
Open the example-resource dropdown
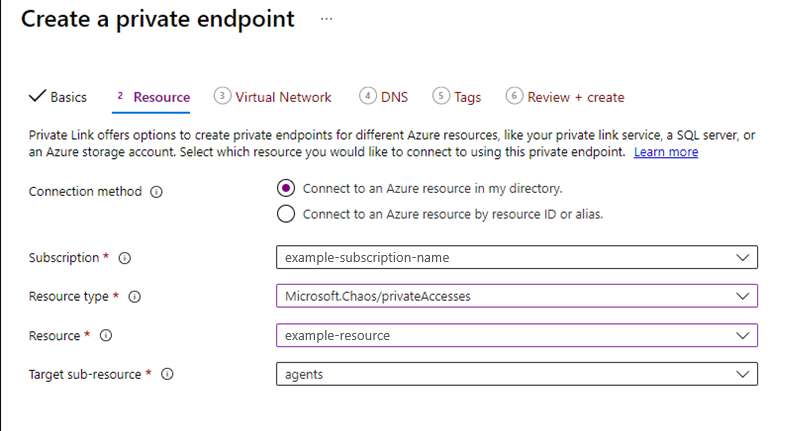pyautogui.click(x=517, y=335)
